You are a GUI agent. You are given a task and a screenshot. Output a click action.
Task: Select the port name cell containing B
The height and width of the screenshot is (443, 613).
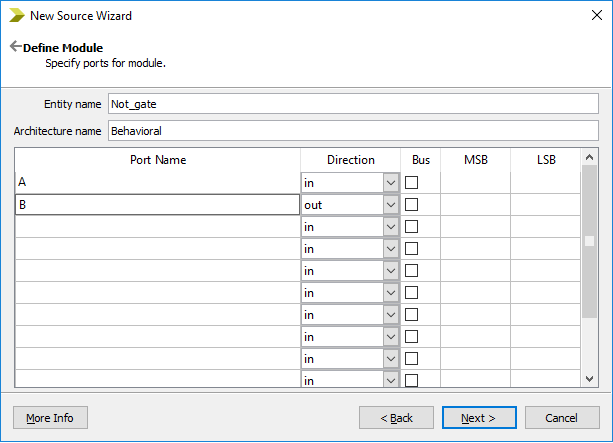click(157, 205)
